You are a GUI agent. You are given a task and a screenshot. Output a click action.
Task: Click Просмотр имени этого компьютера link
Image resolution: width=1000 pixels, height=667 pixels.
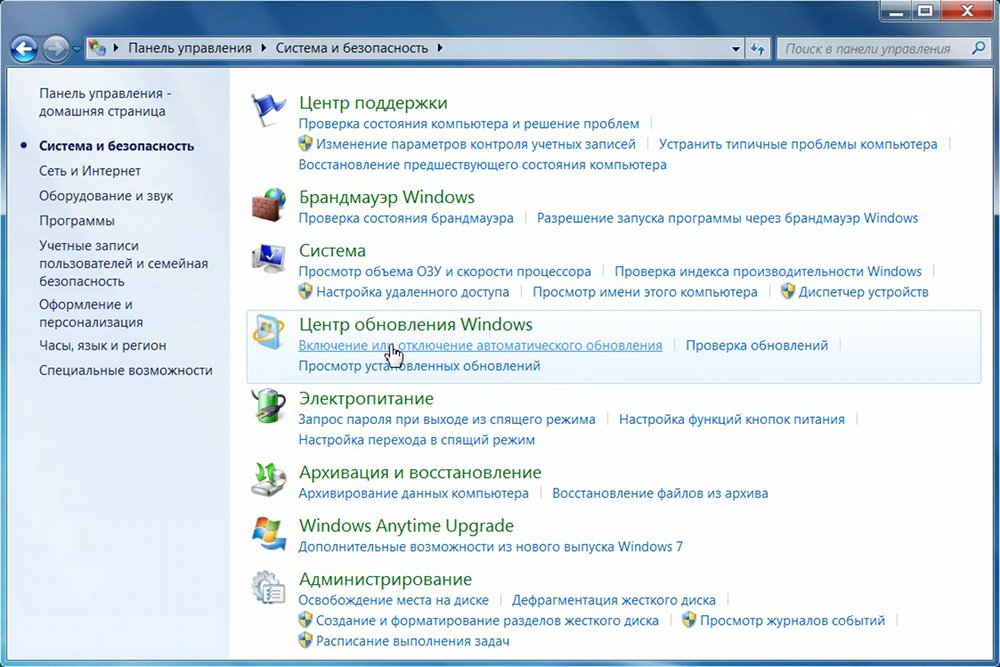645,292
